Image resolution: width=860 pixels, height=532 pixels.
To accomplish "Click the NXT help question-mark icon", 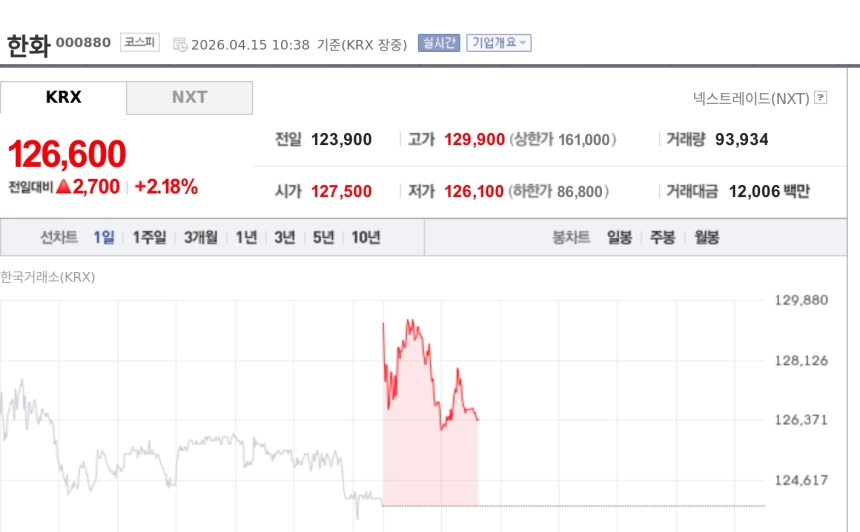I will [x=821, y=98].
